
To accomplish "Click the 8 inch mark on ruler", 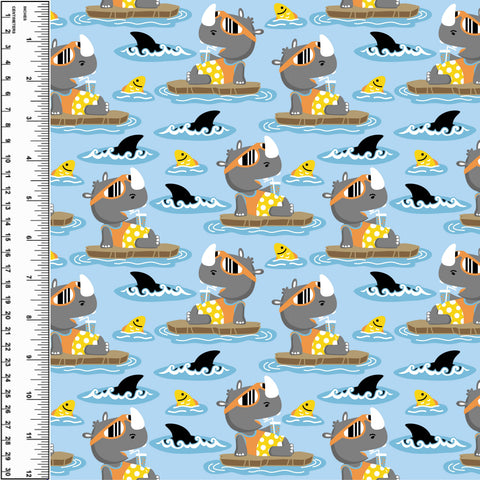I will tap(29, 317).
